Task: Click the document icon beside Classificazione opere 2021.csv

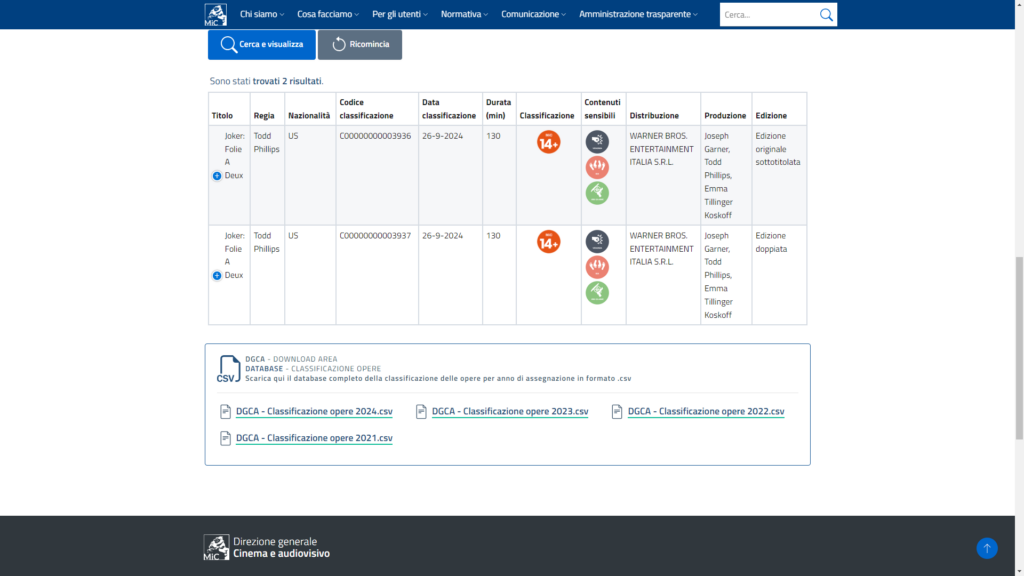Action: [x=225, y=438]
